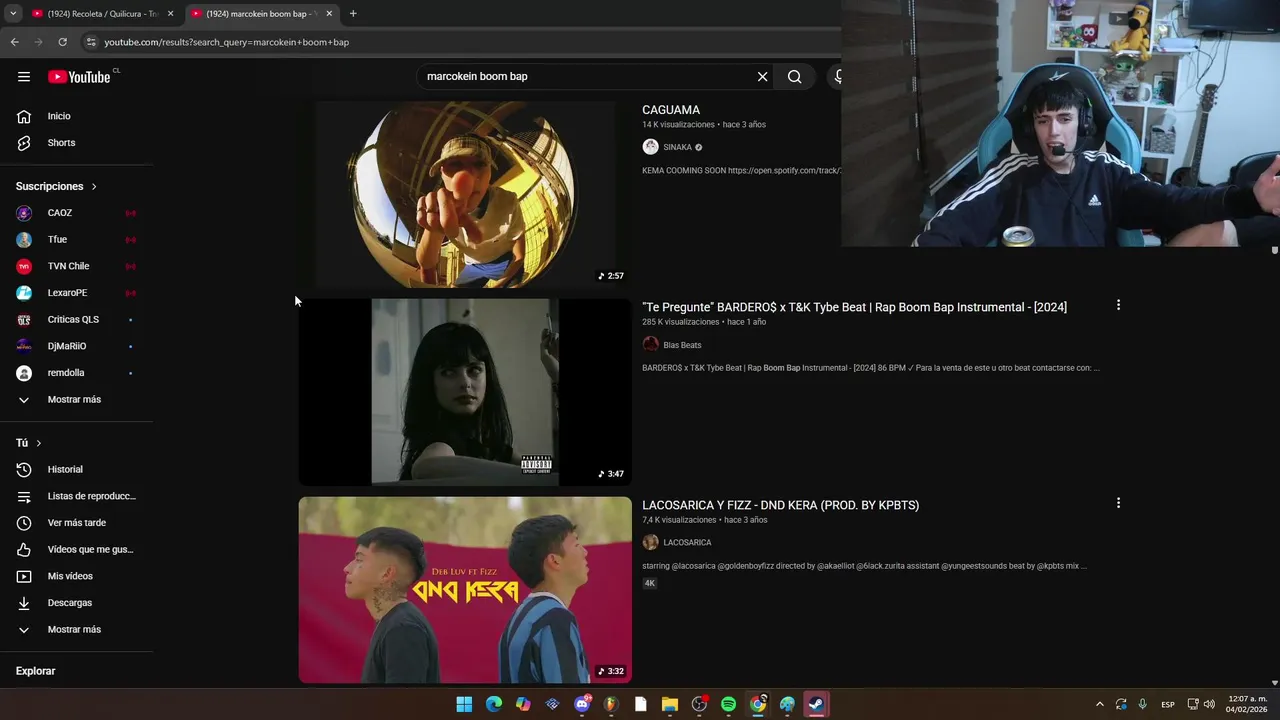Open File Explorer from the taskbar

tap(670, 704)
